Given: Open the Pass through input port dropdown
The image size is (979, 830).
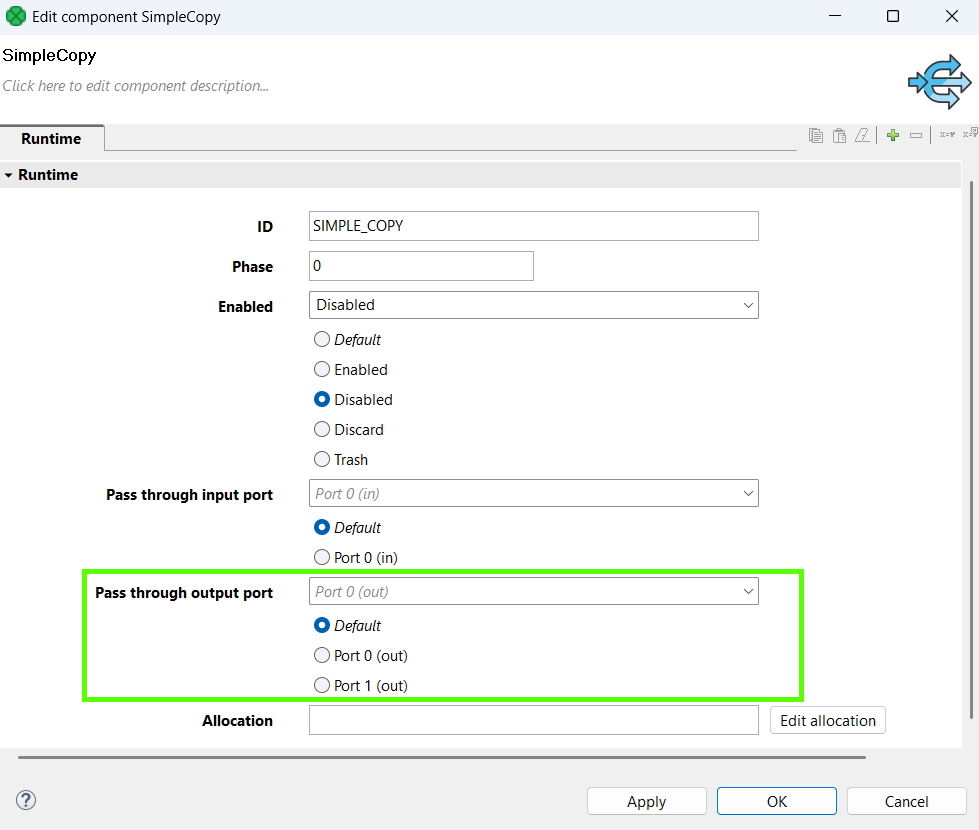Looking at the screenshot, I should pyautogui.click(x=533, y=493).
